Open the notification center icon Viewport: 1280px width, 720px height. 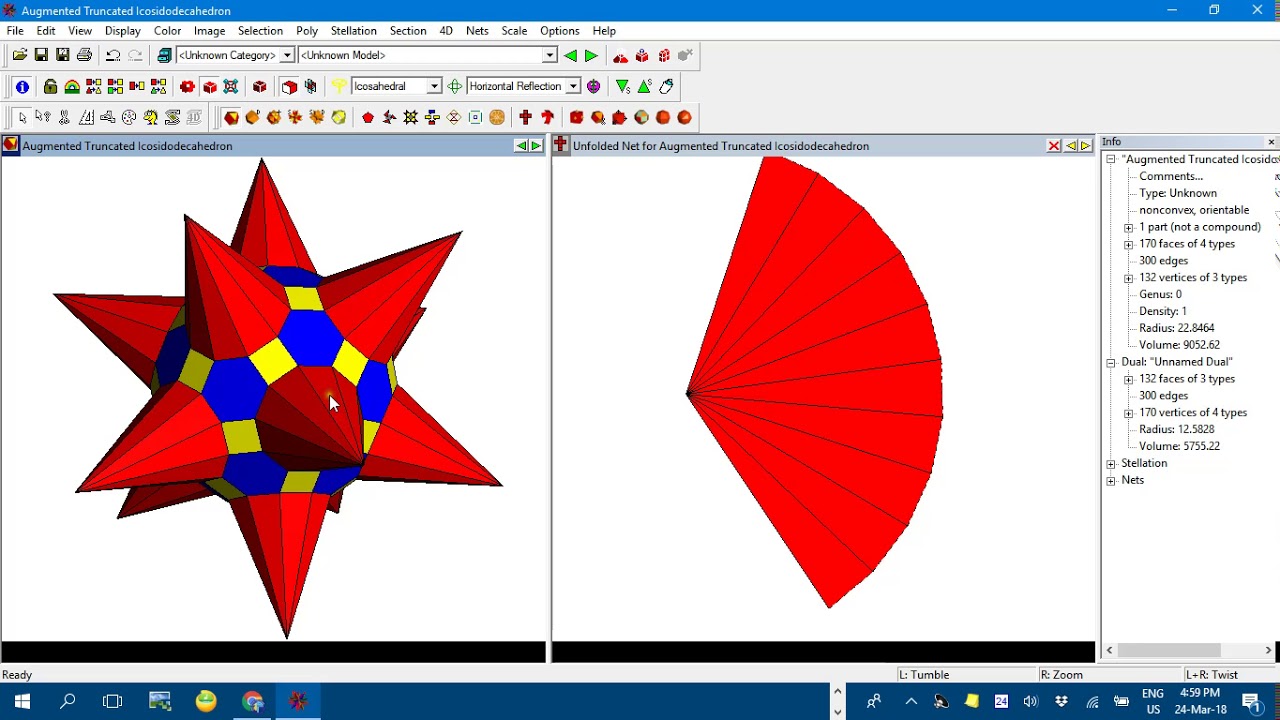click(x=1251, y=702)
